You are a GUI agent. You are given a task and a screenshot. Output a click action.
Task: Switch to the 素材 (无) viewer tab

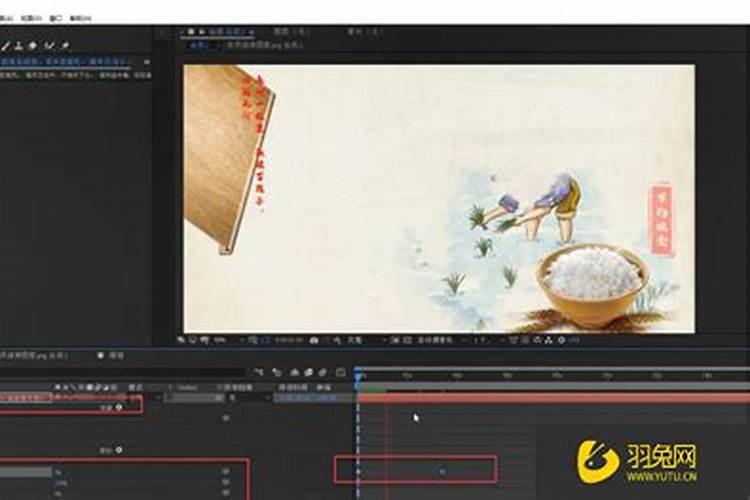364,32
